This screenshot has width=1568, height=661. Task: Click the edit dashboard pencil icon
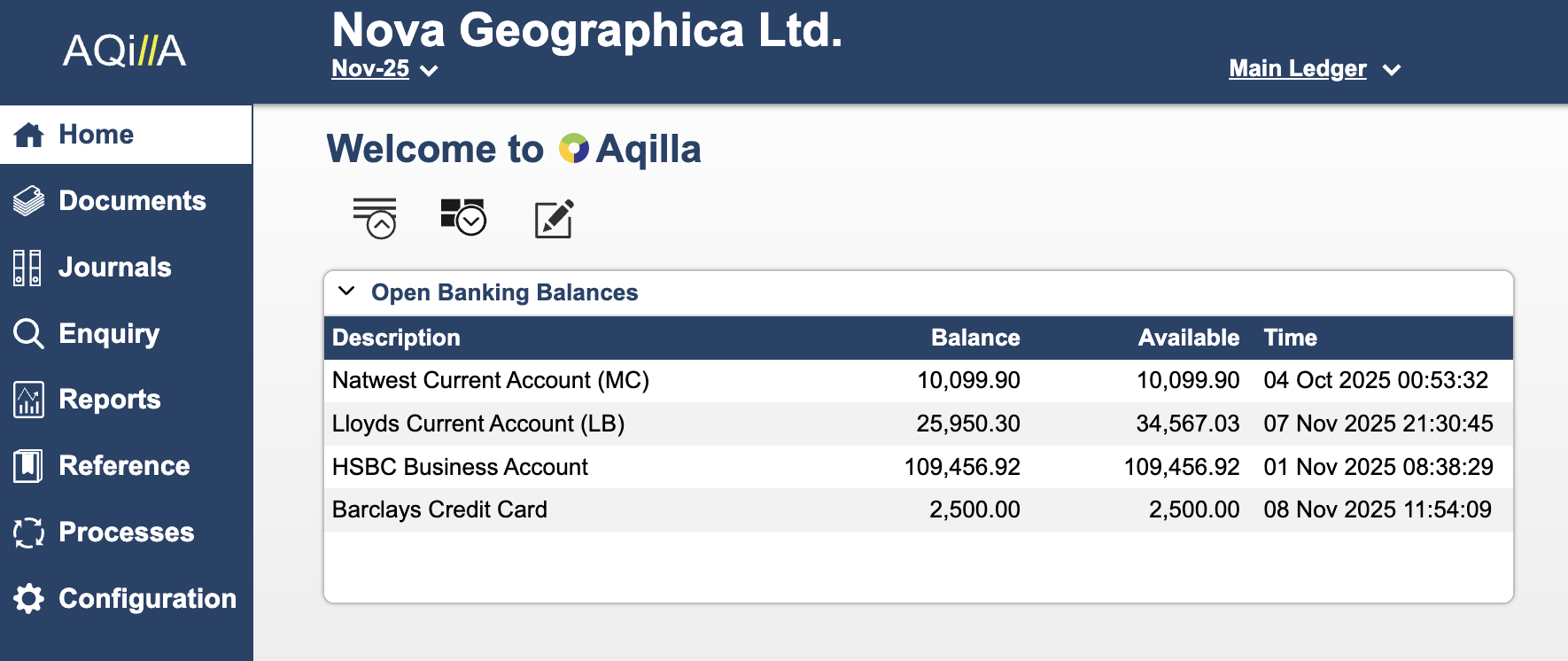point(555,219)
